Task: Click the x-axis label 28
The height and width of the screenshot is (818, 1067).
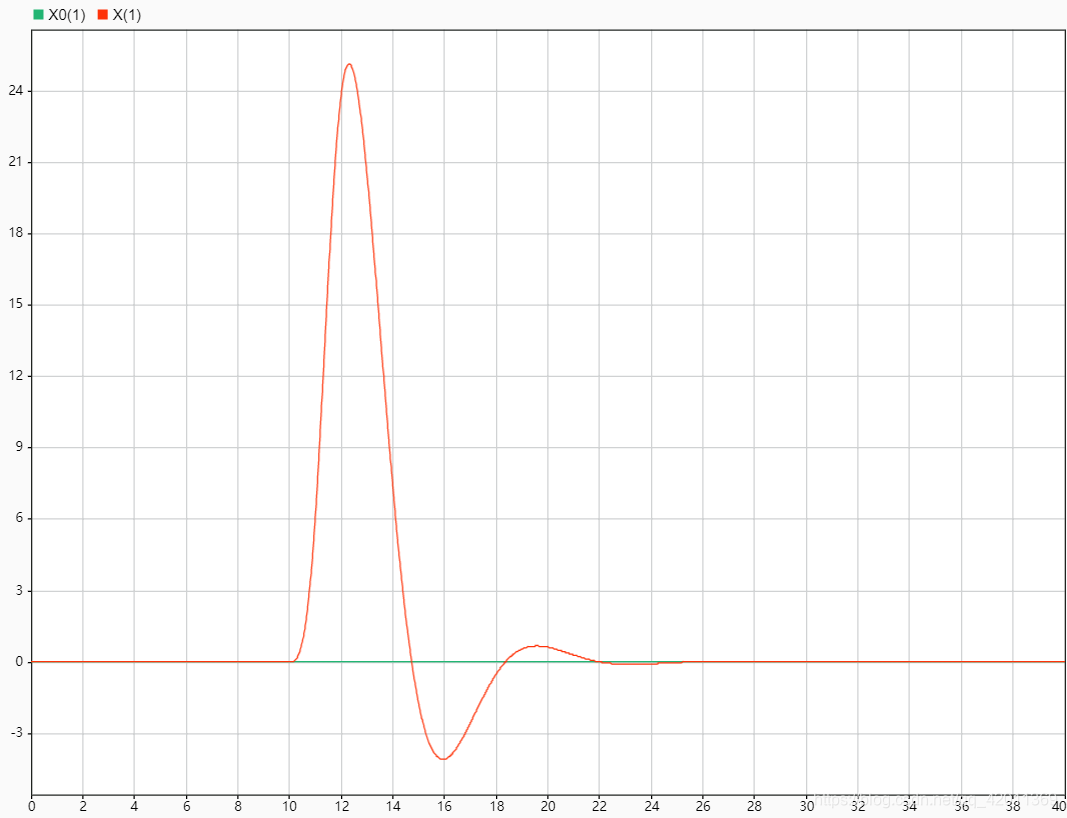Action: tap(755, 806)
